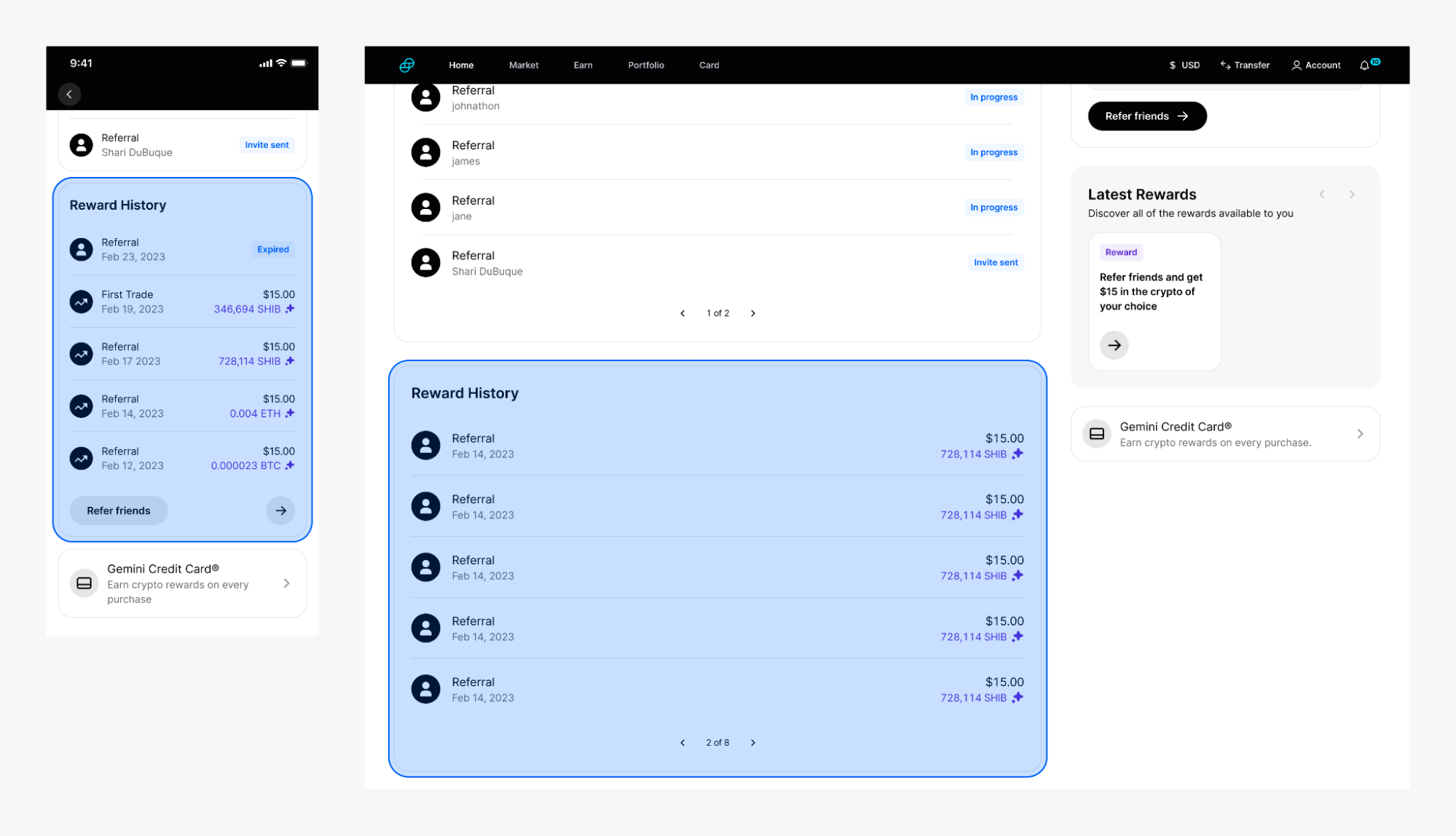The height and width of the screenshot is (836, 1456).
Task: Click the round arrow beside Refer friends on mobile
Action: coord(280,510)
